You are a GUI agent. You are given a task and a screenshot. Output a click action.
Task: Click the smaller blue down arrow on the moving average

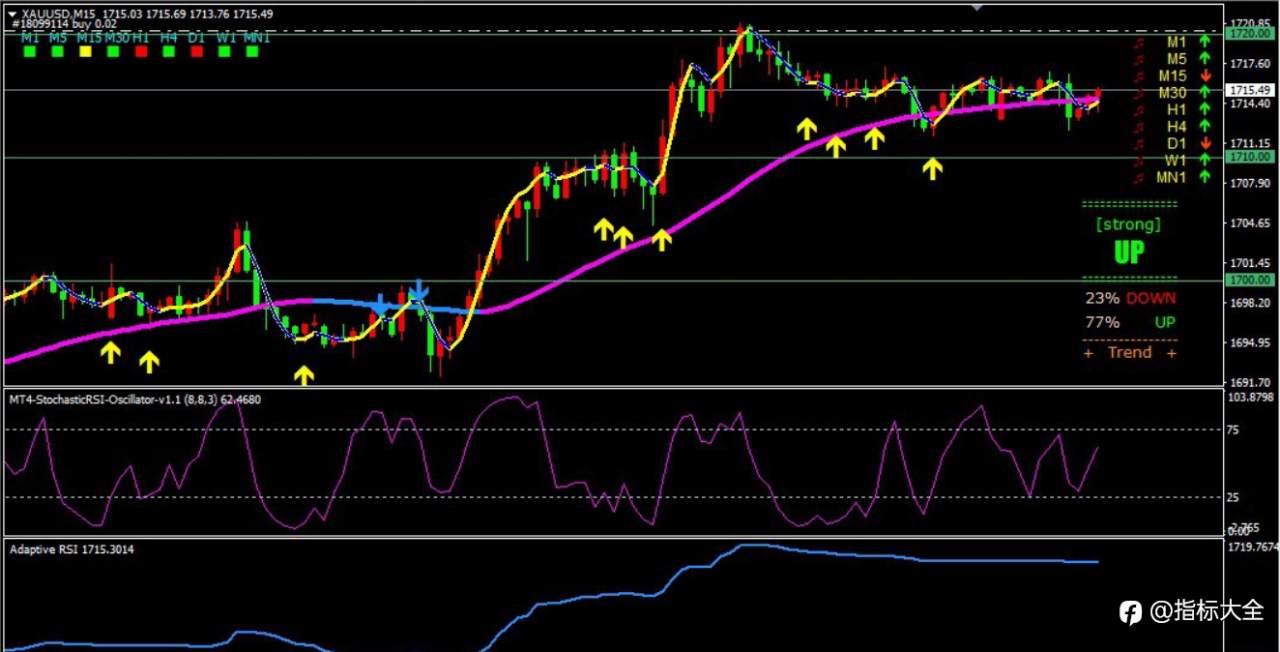(380, 304)
